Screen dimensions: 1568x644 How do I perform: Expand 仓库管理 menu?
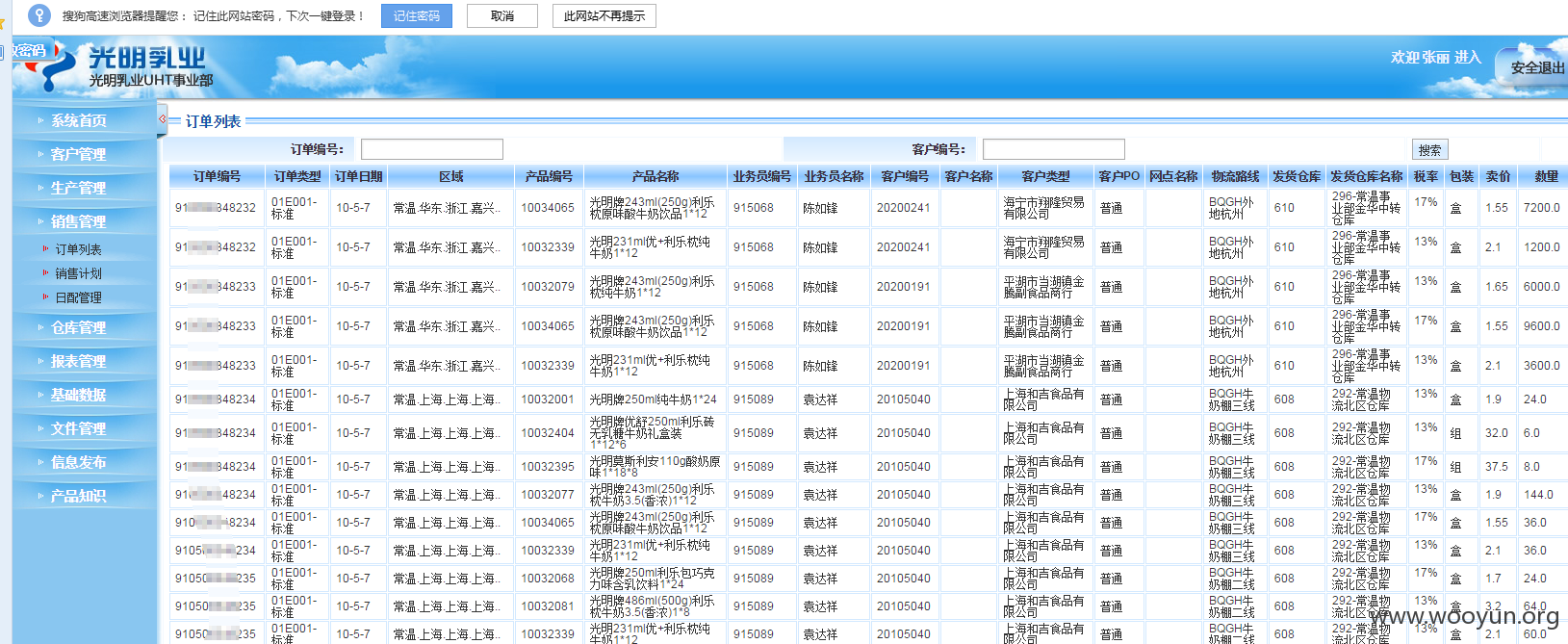79,327
